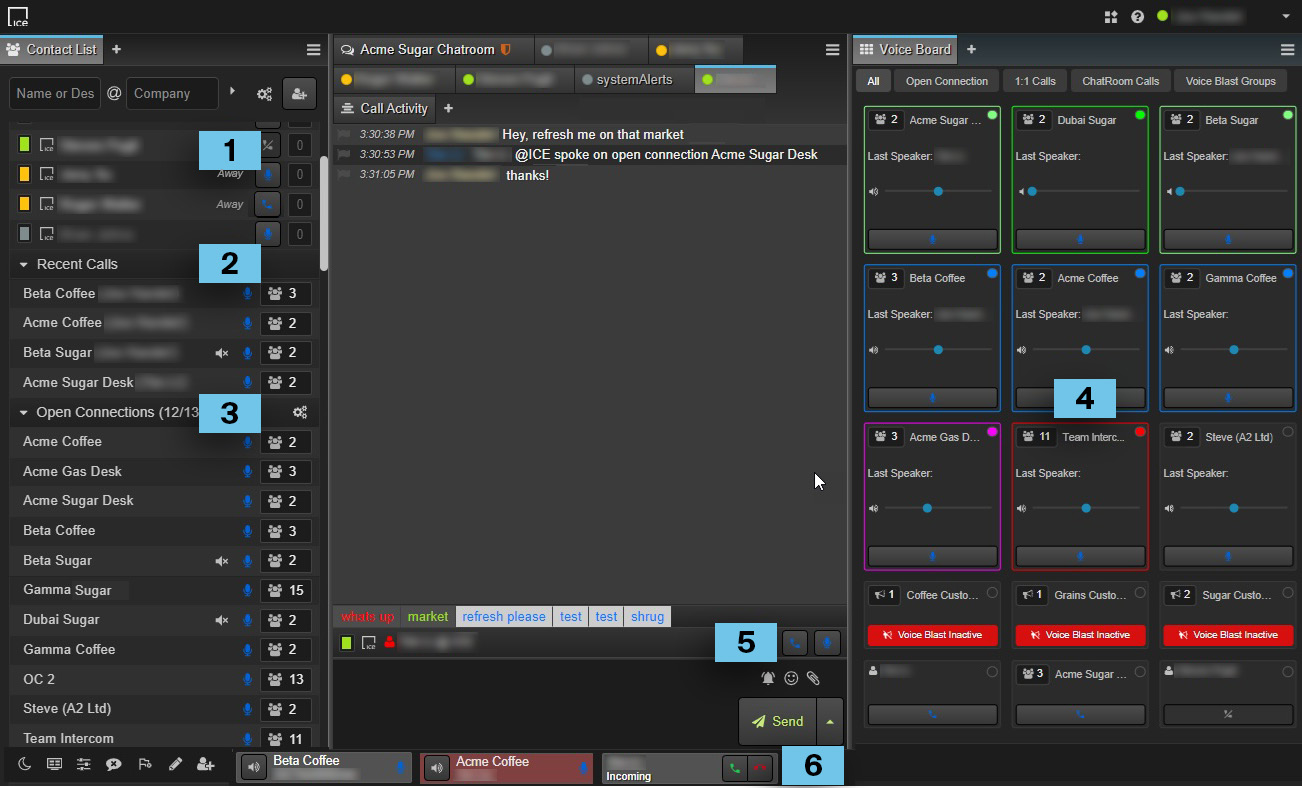Toggle microphone on Dubai Sugar voice tile
The image size is (1302, 788).
click(x=1079, y=240)
